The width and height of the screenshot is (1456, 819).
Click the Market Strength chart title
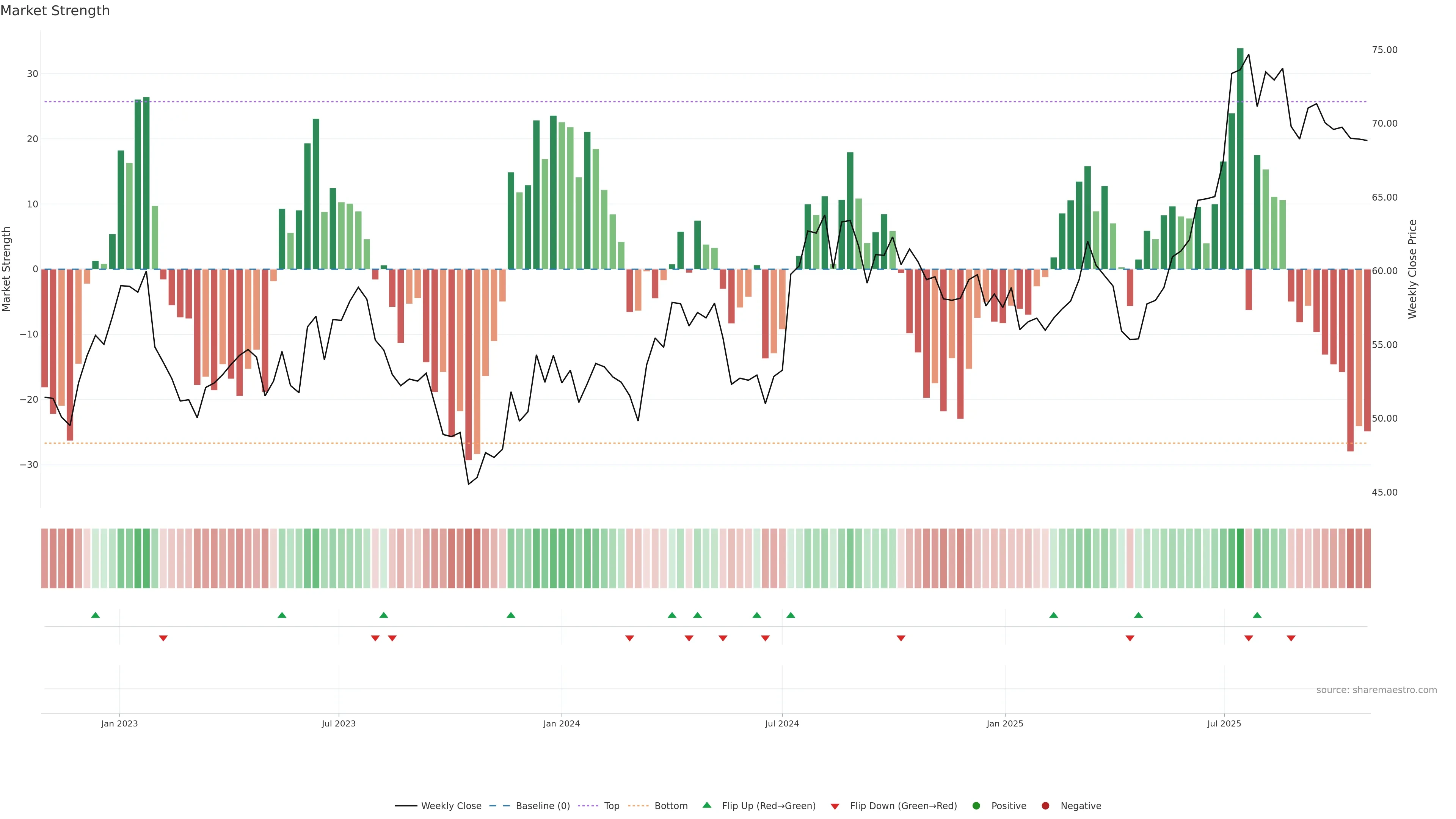pyautogui.click(x=55, y=11)
